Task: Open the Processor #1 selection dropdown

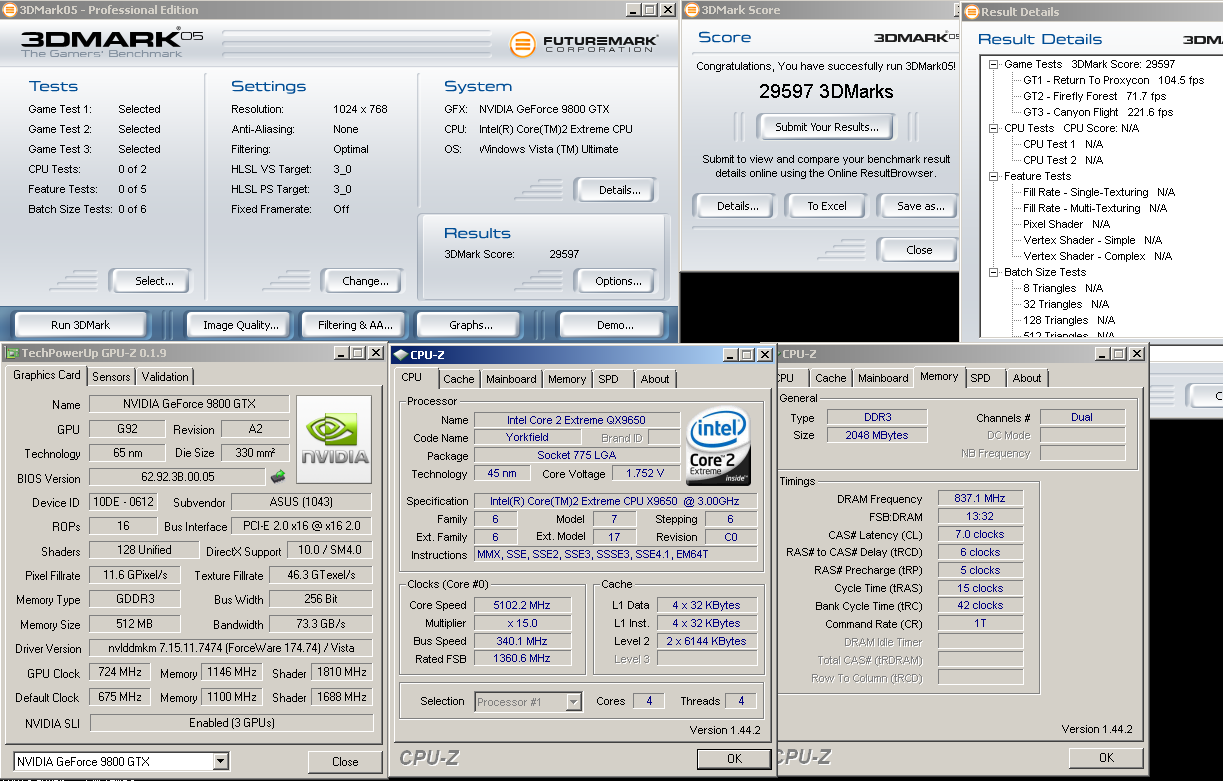Action: click(x=573, y=702)
